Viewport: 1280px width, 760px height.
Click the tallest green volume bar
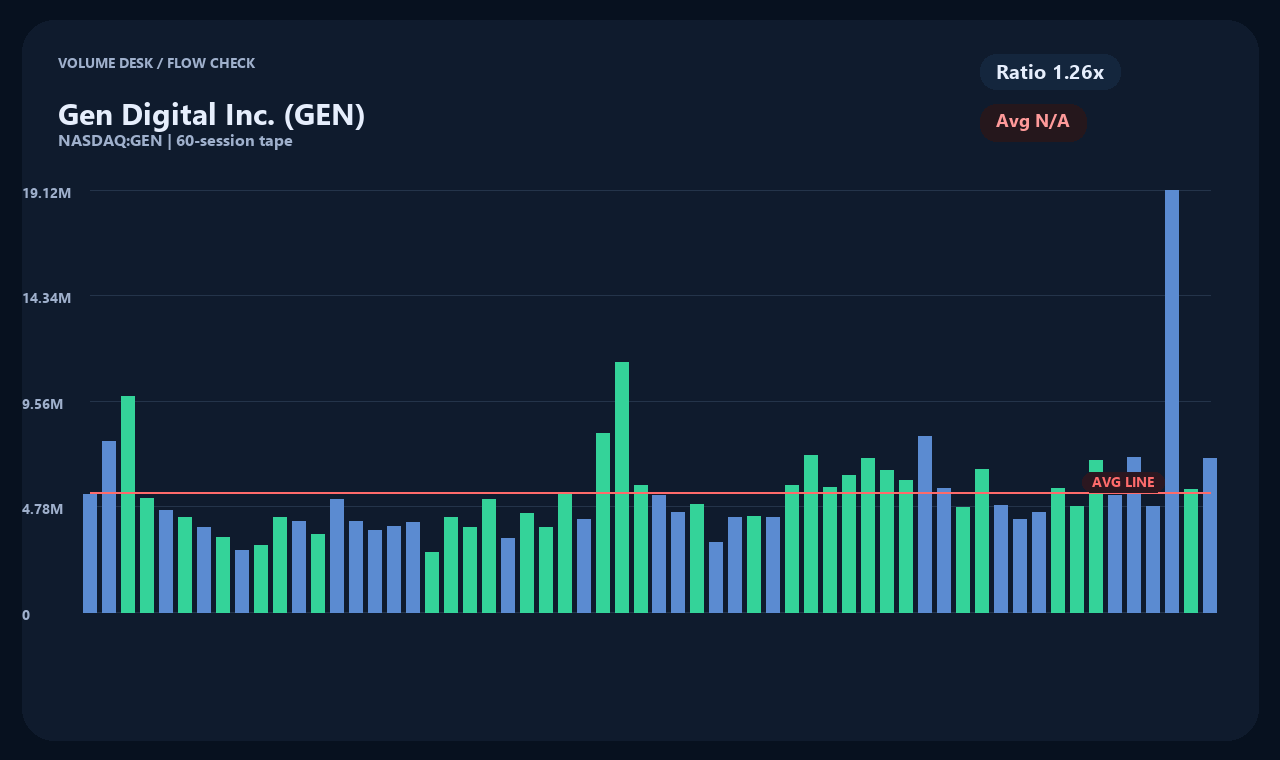click(622, 487)
